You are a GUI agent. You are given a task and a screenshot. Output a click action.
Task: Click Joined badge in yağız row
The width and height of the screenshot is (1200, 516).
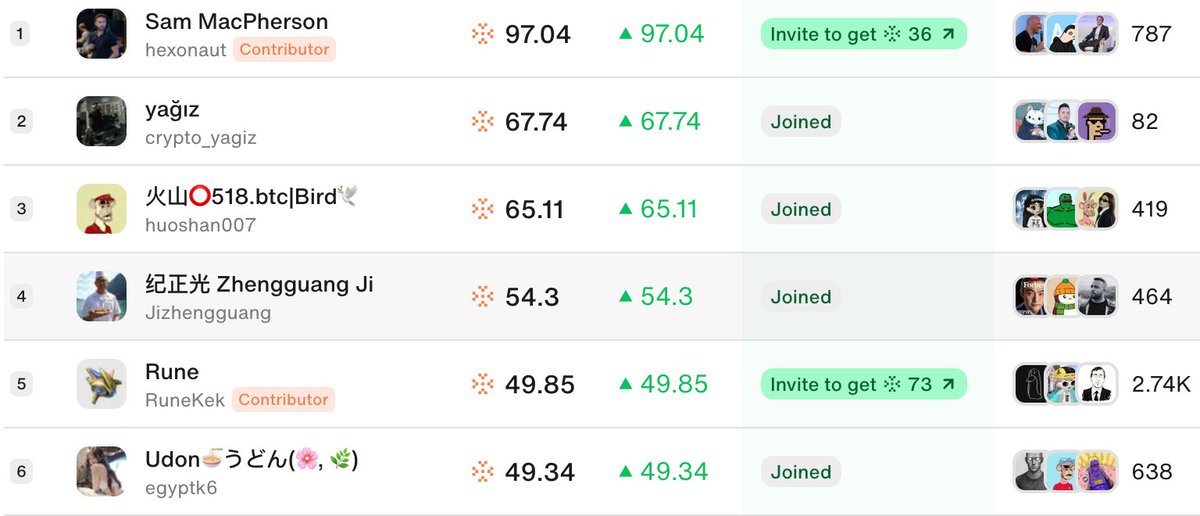click(801, 122)
